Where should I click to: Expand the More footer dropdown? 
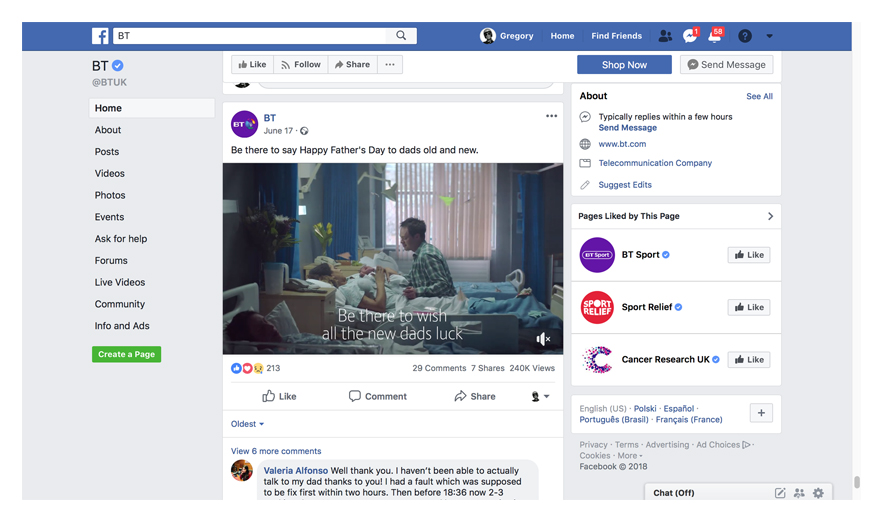coord(630,456)
